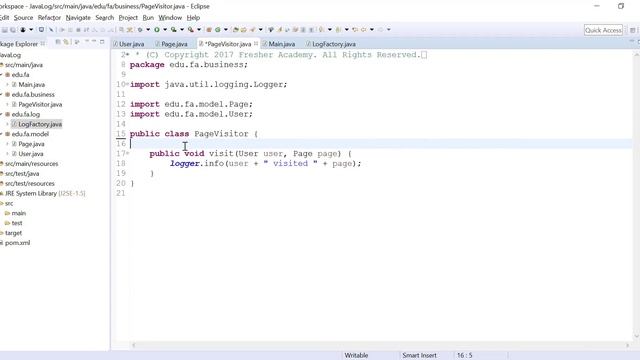Click the 'Smart Insert' status bar entry
Image resolution: width=640 pixels, height=360 pixels.
point(419,356)
